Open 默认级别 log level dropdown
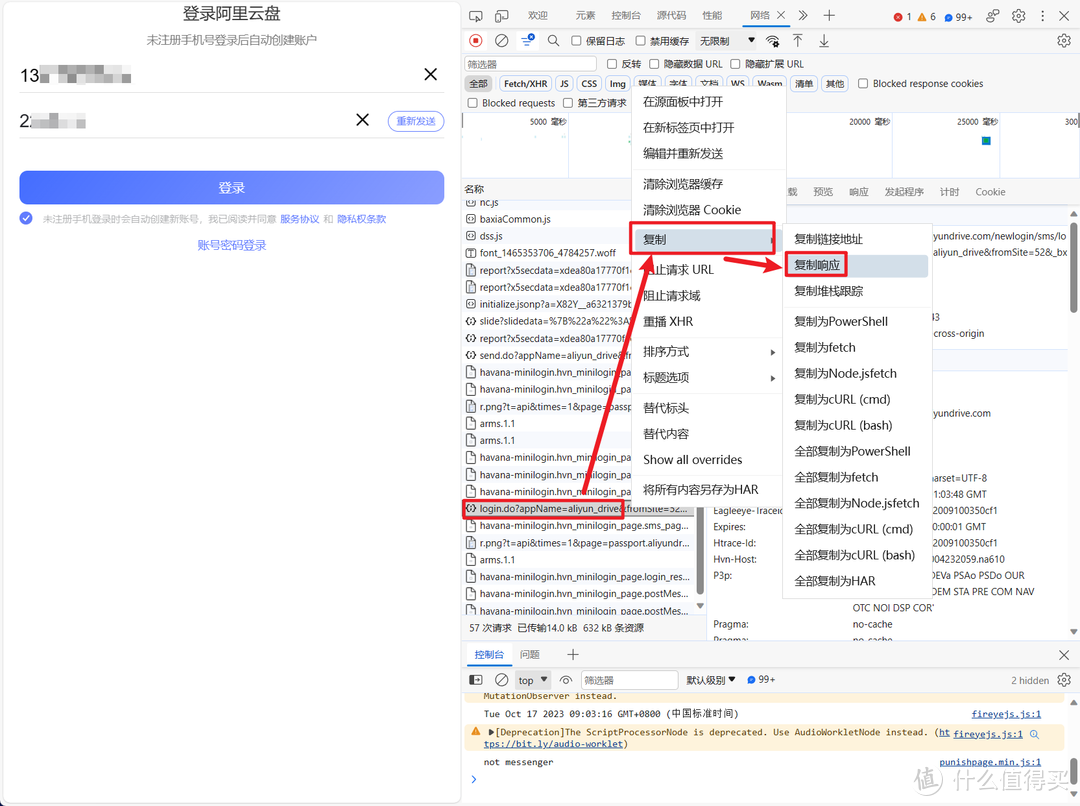 point(711,680)
